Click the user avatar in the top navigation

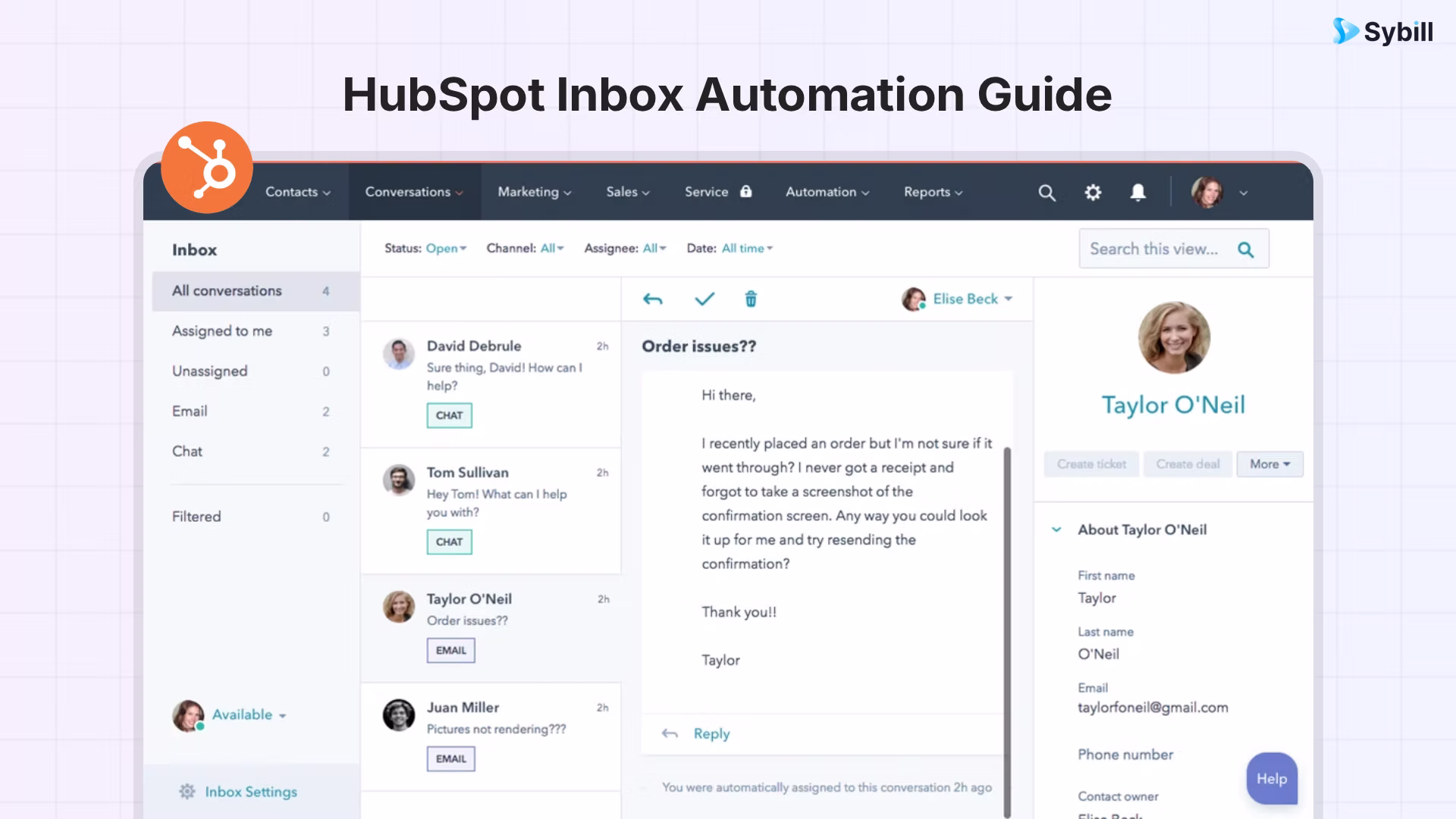pyautogui.click(x=1207, y=193)
